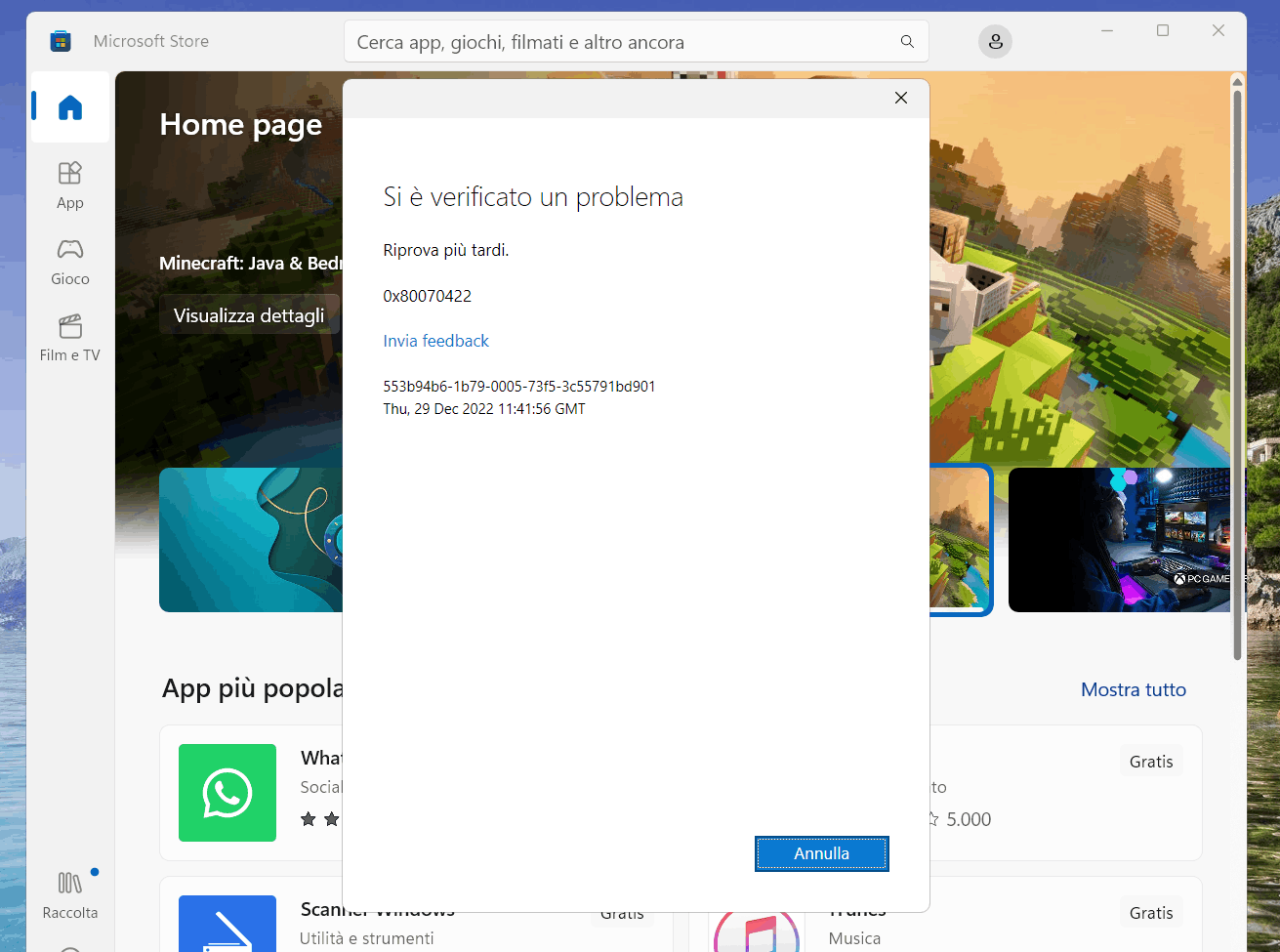Open the Scanner Windows app icon
Viewport: 1280px width, 952px height.
(227, 924)
